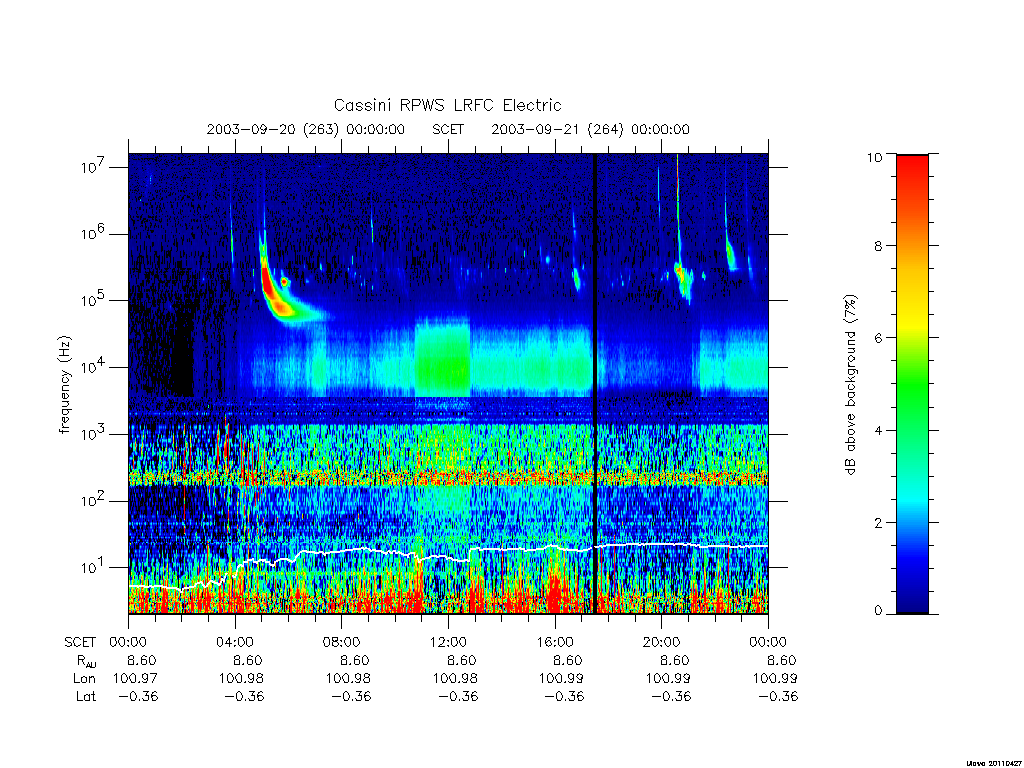The image size is (1024, 768).
Task: Click the colorbar tick label 0
Action: 878,611
